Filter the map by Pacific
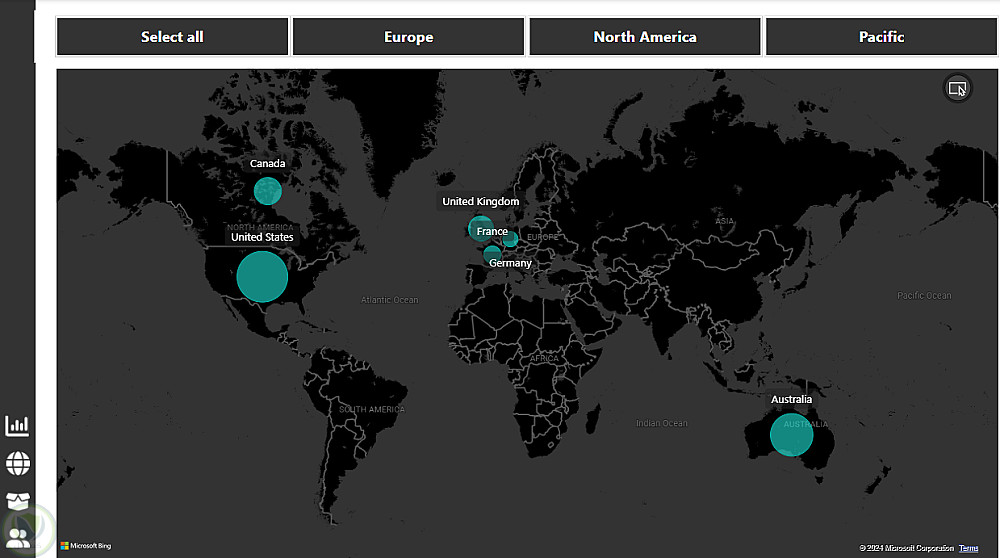 coord(881,37)
